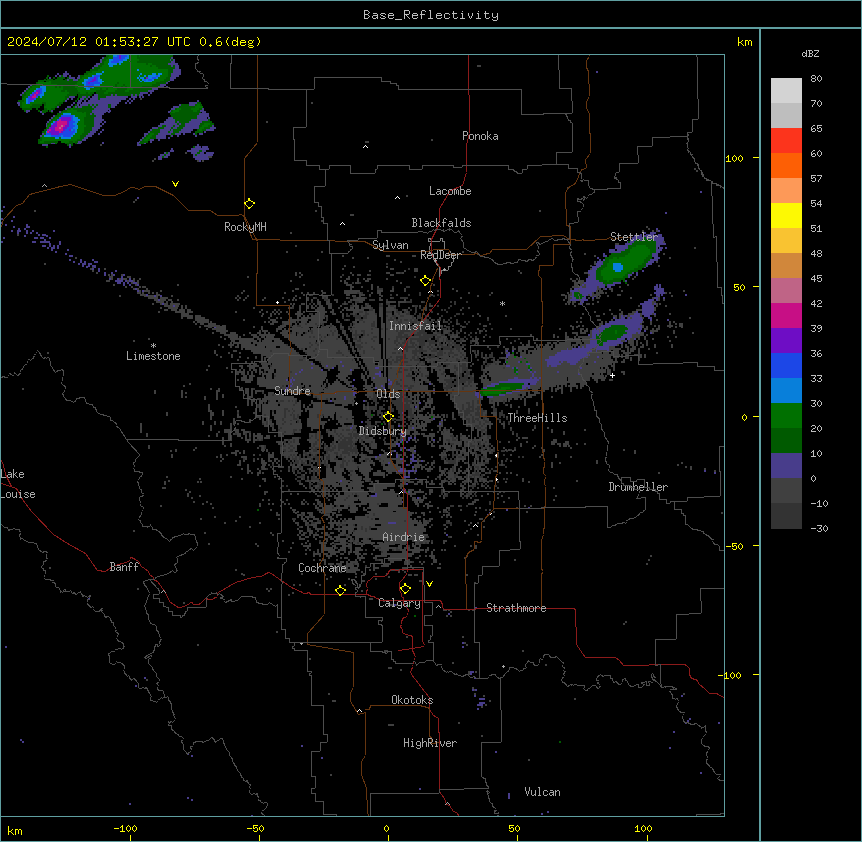The height and width of the screenshot is (842, 862).
Task: Click the Blackfalds label
Action: pyautogui.click(x=441, y=223)
